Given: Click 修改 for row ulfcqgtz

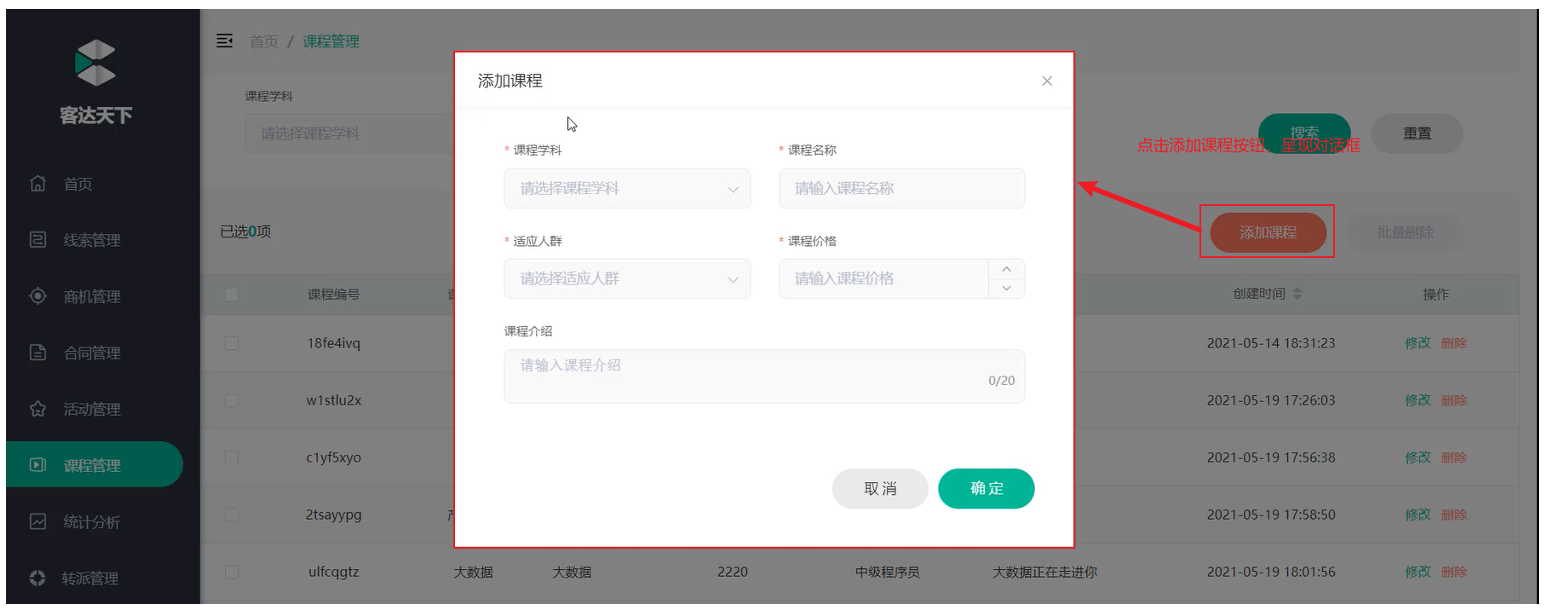Looking at the screenshot, I should (1418, 572).
